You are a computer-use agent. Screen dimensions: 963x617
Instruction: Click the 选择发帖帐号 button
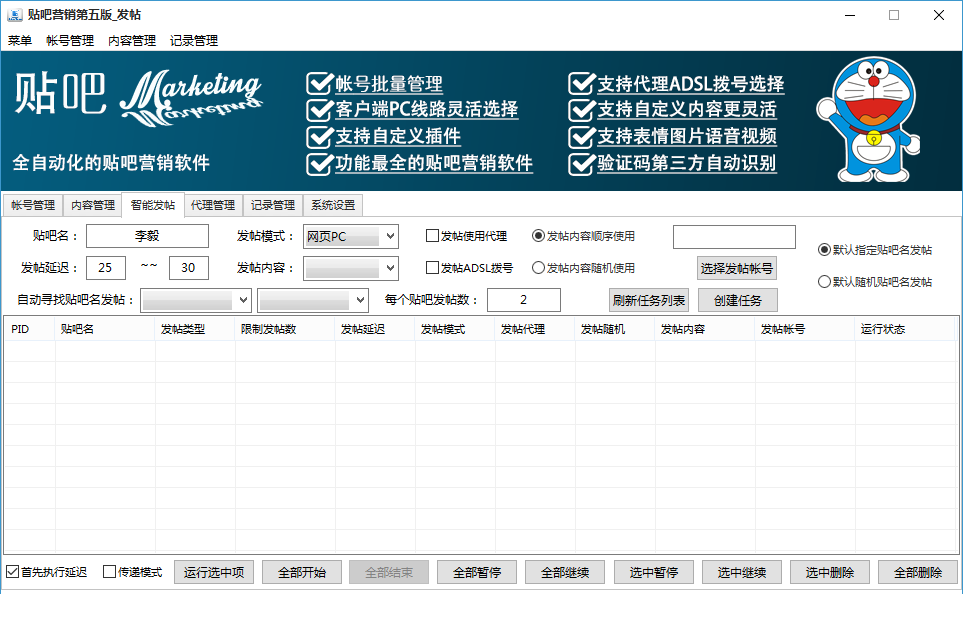[737, 268]
